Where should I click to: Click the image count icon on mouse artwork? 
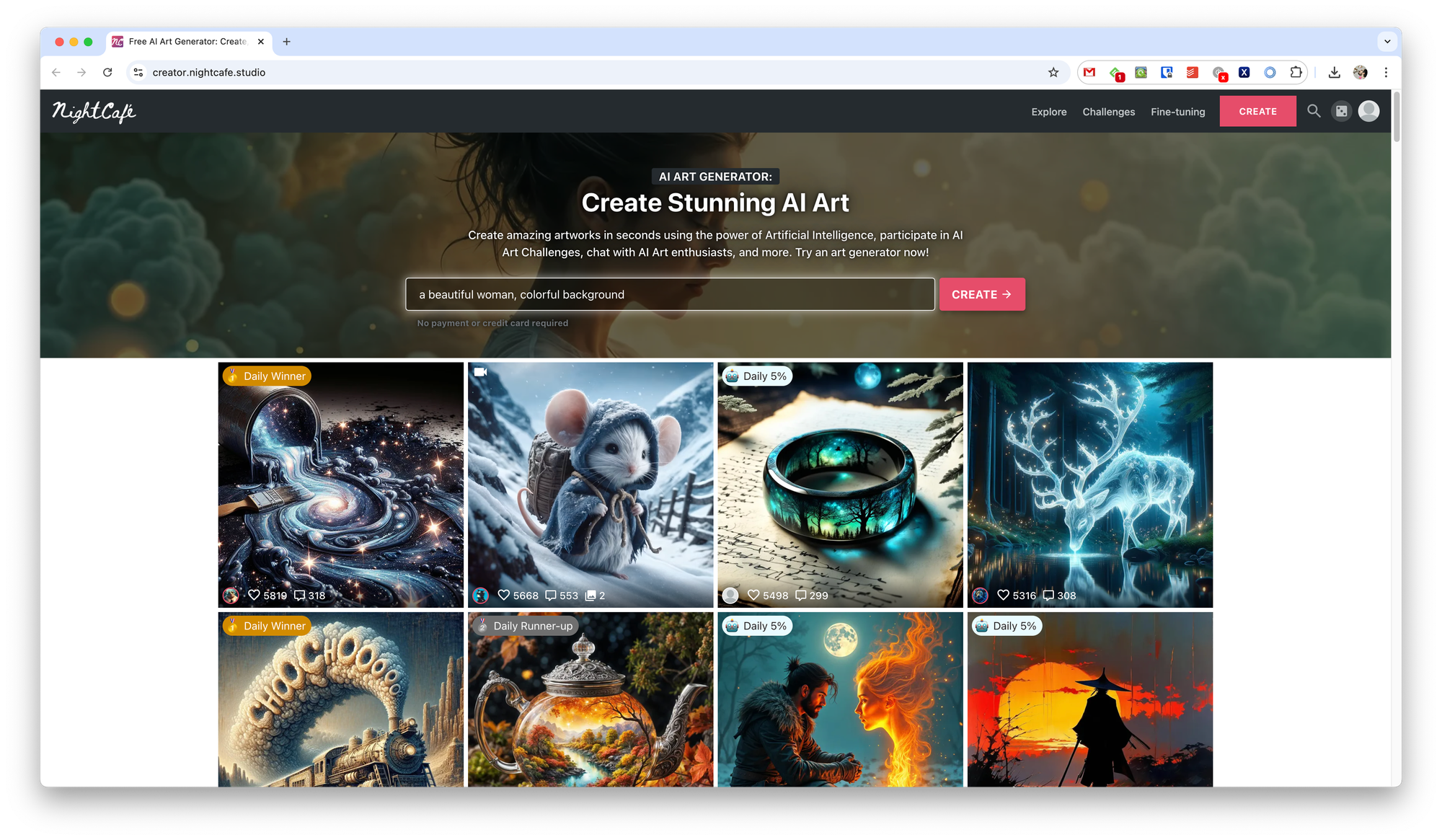tap(590, 595)
